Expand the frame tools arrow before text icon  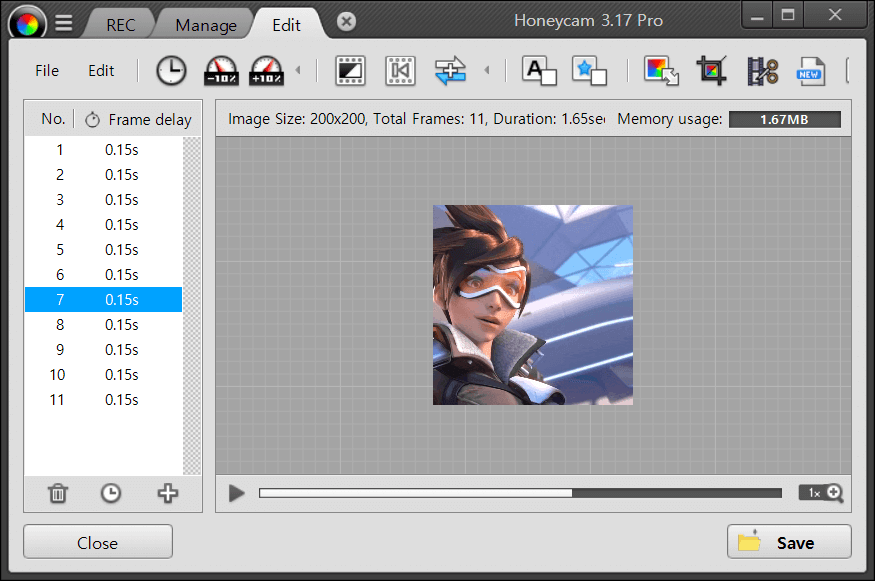coord(487,70)
